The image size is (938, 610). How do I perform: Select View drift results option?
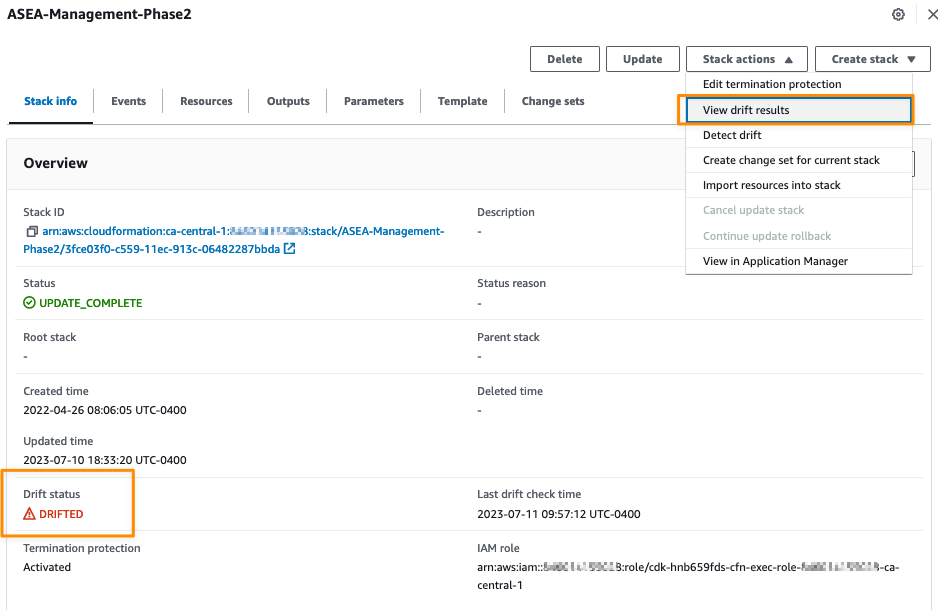746,110
